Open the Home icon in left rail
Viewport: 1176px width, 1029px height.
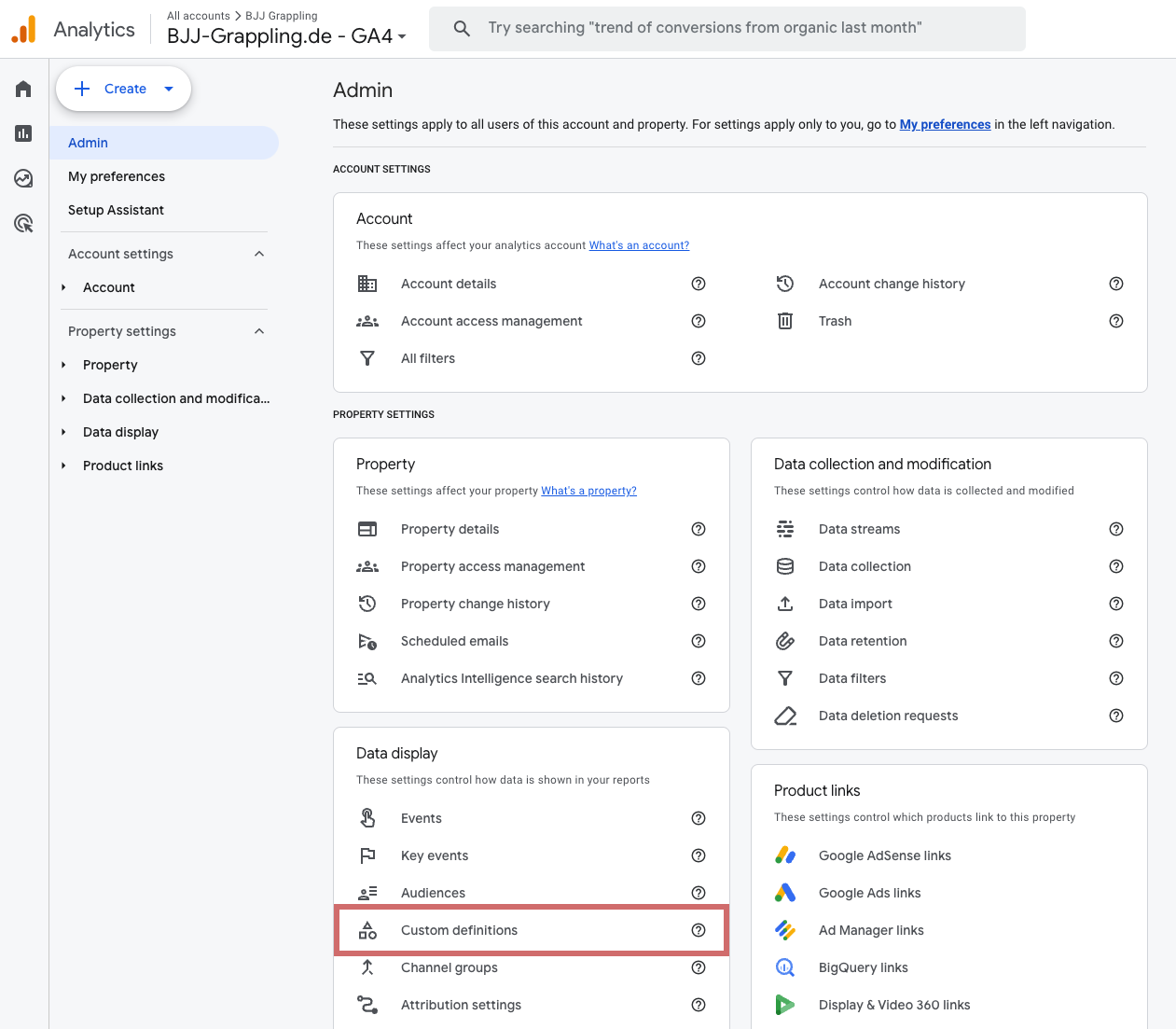pyautogui.click(x=23, y=89)
